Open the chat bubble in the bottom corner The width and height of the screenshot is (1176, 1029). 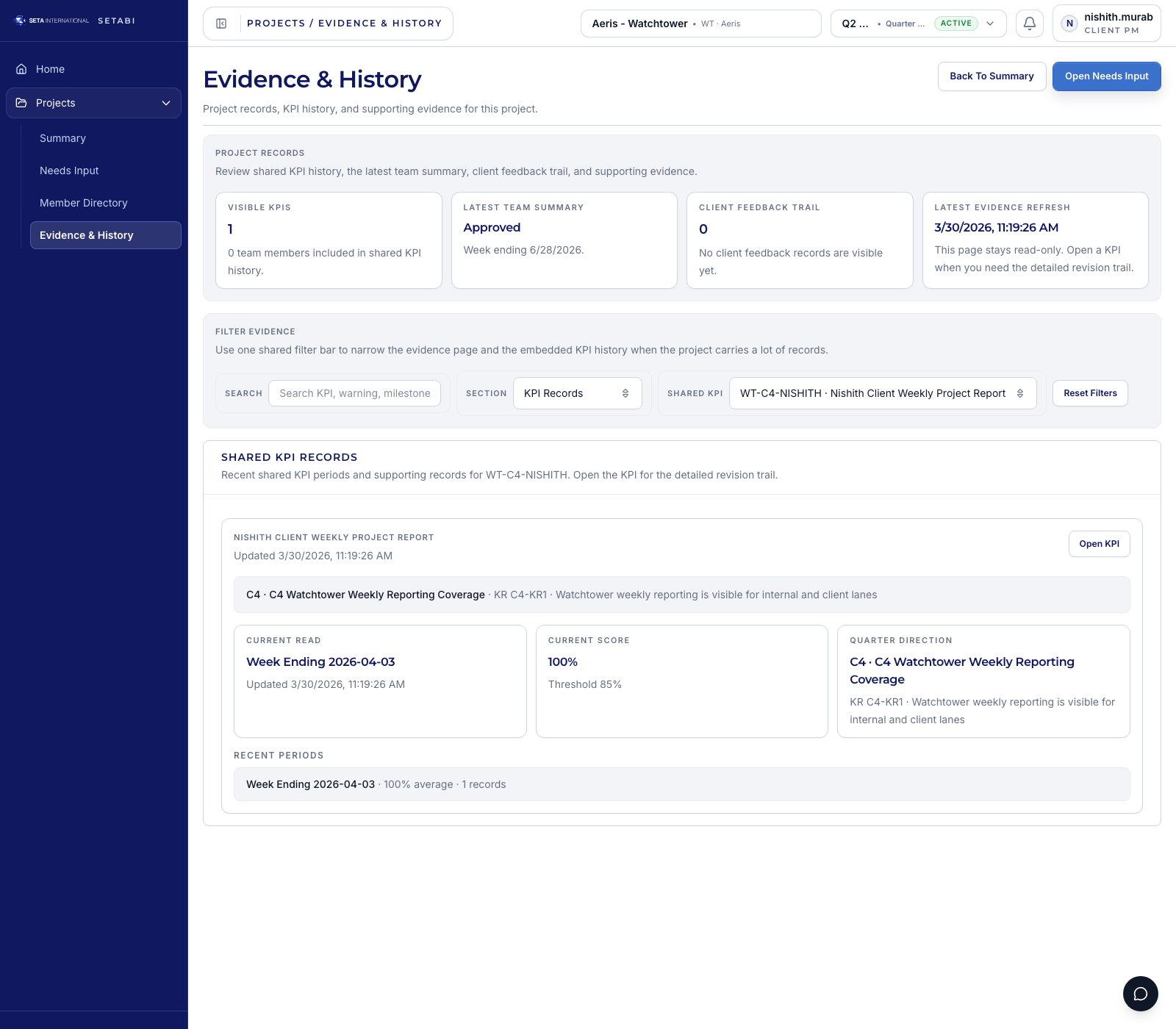1141,994
